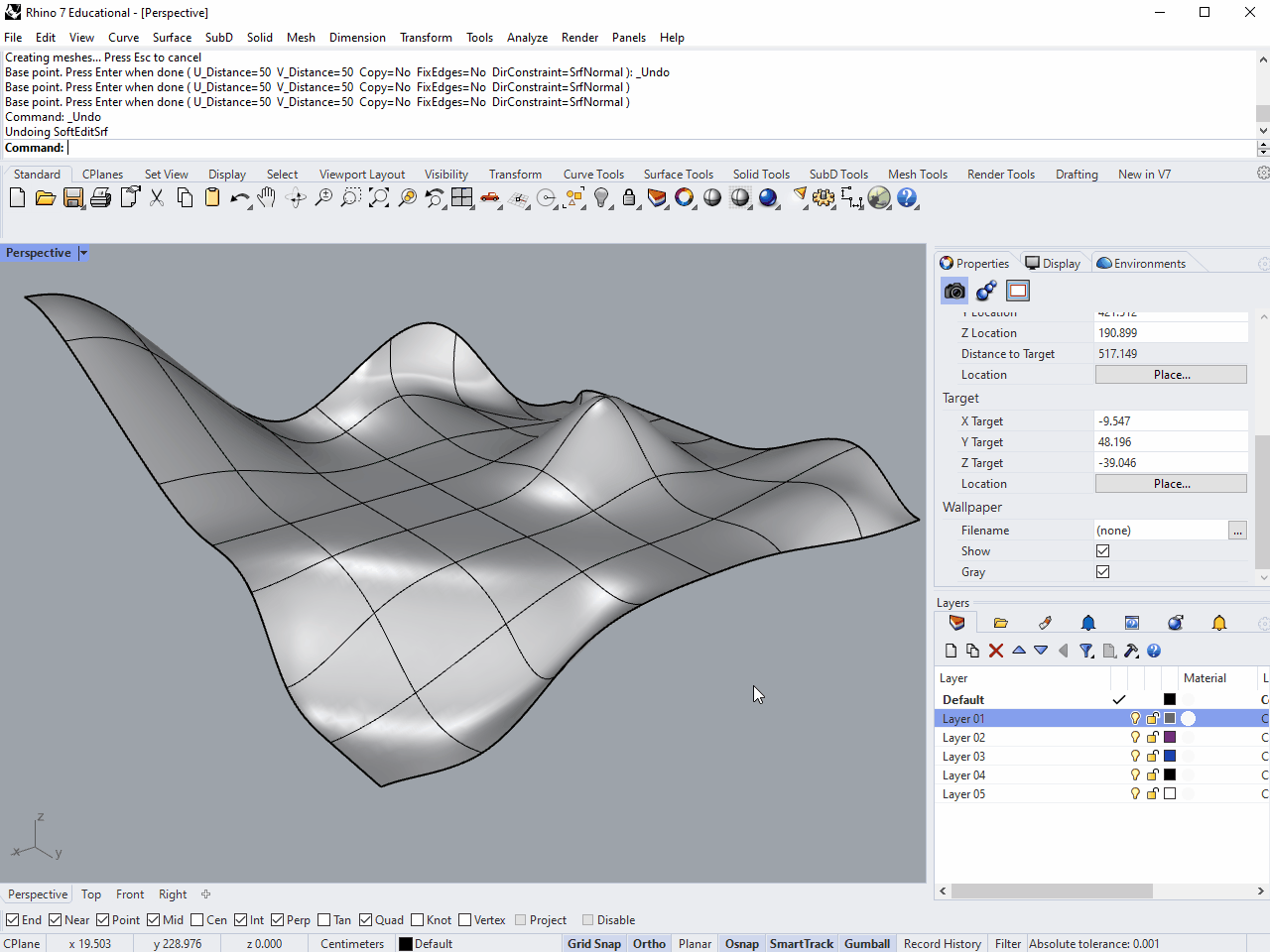Unlock toggle for Layer 02 padlock
The height and width of the screenshot is (952, 1270).
tap(1153, 738)
